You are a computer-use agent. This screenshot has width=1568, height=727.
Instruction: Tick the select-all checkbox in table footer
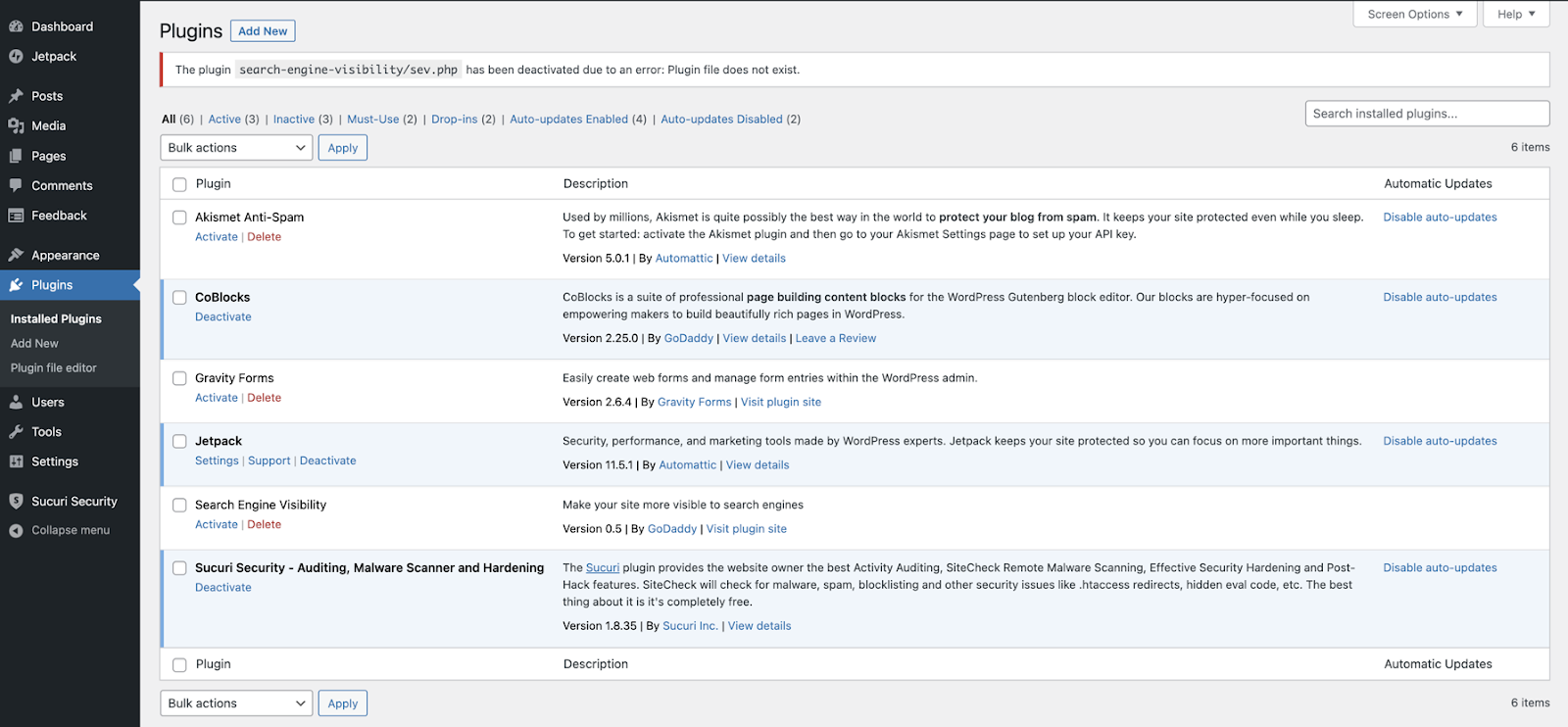[x=179, y=665]
